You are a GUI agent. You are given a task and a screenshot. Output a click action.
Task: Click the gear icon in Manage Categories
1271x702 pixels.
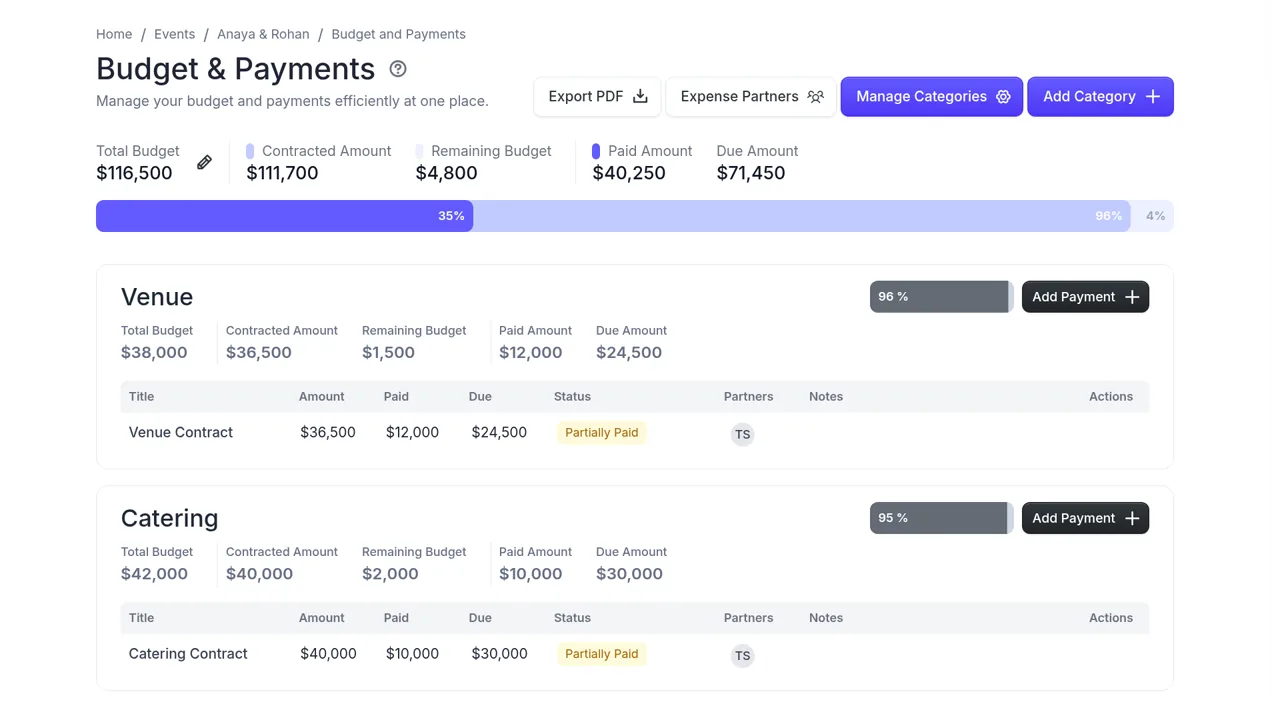click(1003, 96)
